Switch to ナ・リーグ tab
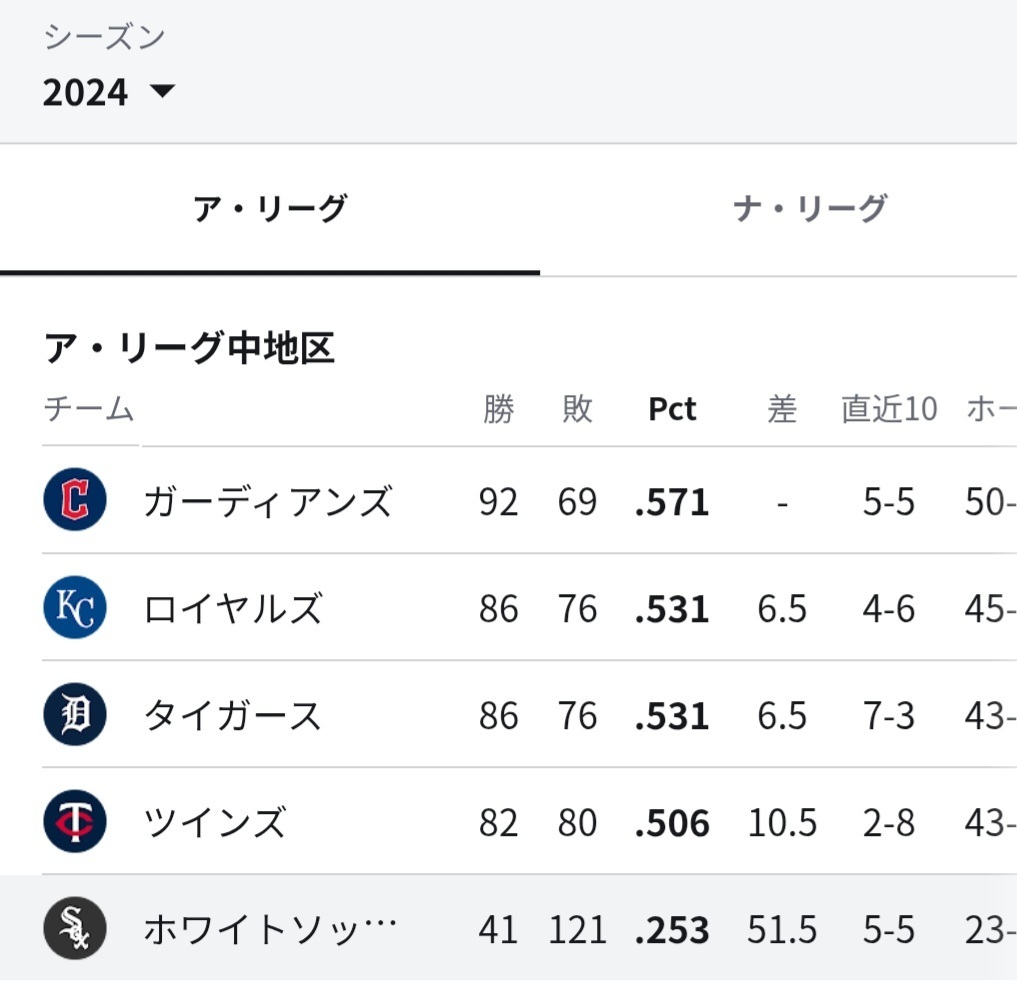This screenshot has height=1005, width=1017. coord(810,209)
